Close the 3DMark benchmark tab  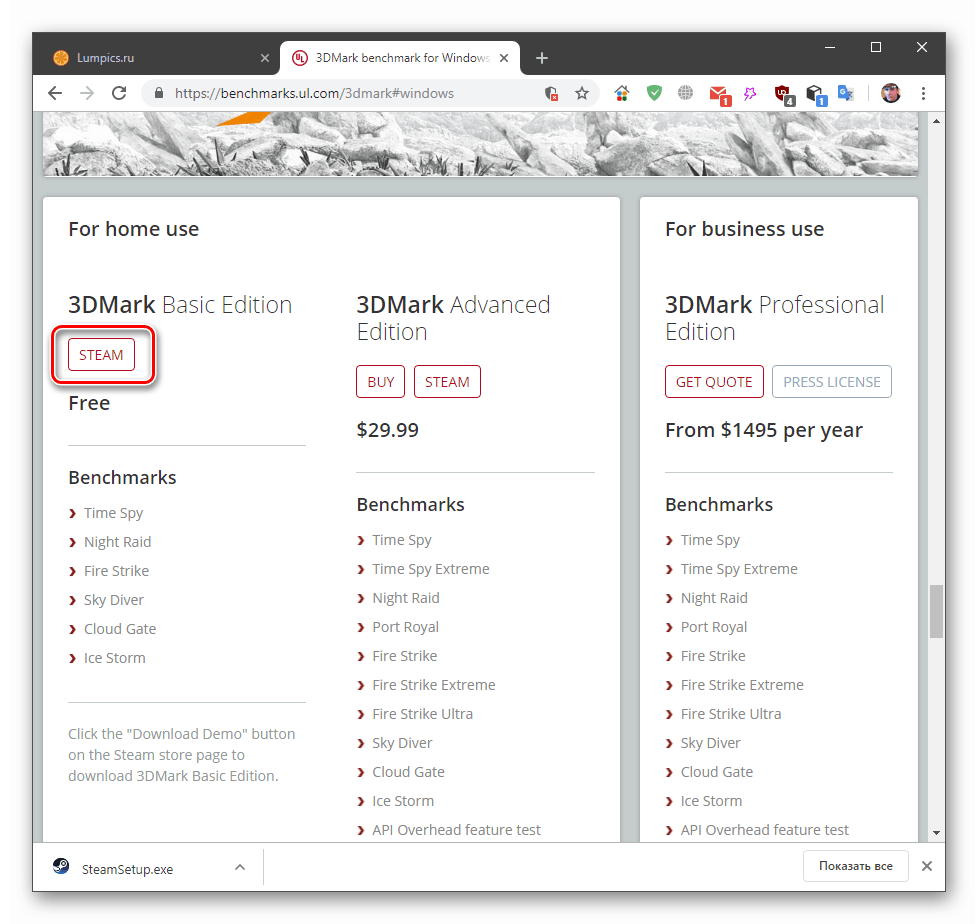click(504, 58)
